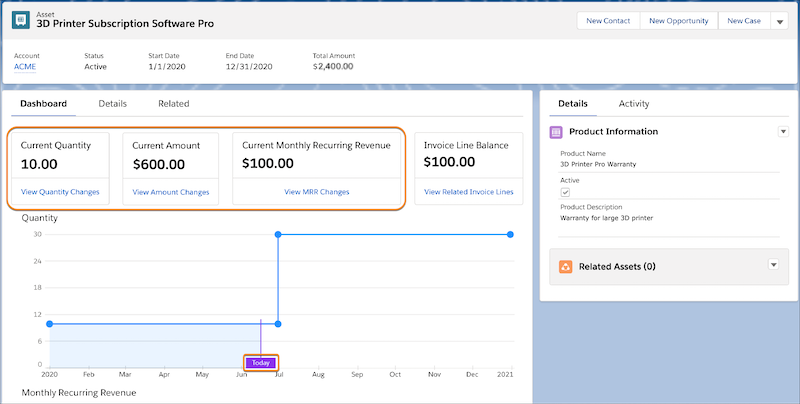The width and height of the screenshot is (800, 404).
Task: Click the Current Amount value $600.00
Action: point(159,164)
